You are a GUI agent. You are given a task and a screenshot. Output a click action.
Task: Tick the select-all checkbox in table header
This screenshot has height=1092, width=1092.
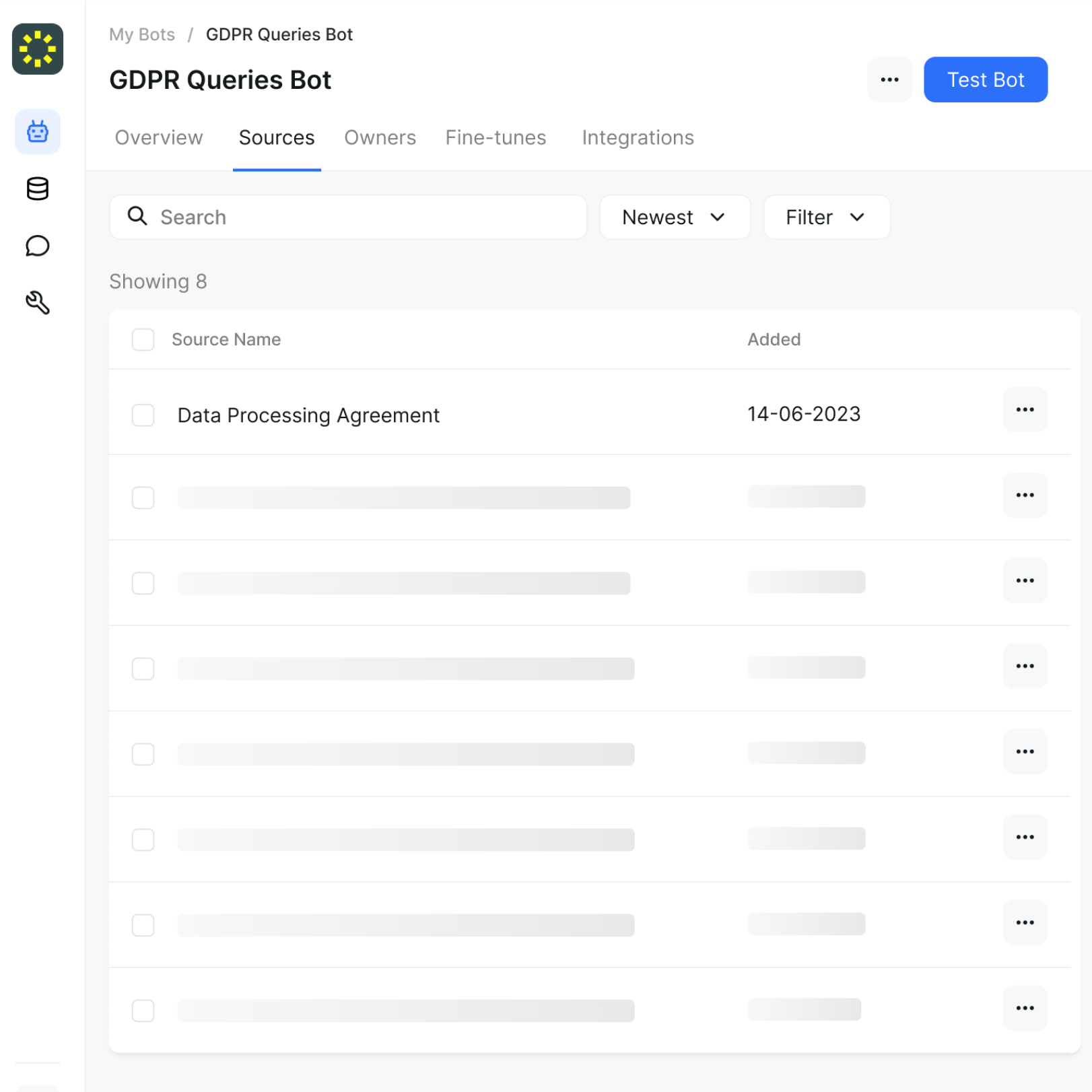pos(143,340)
